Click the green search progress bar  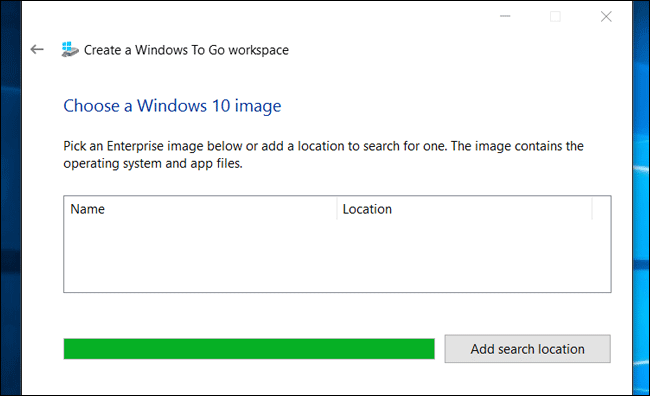coord(249,349)
